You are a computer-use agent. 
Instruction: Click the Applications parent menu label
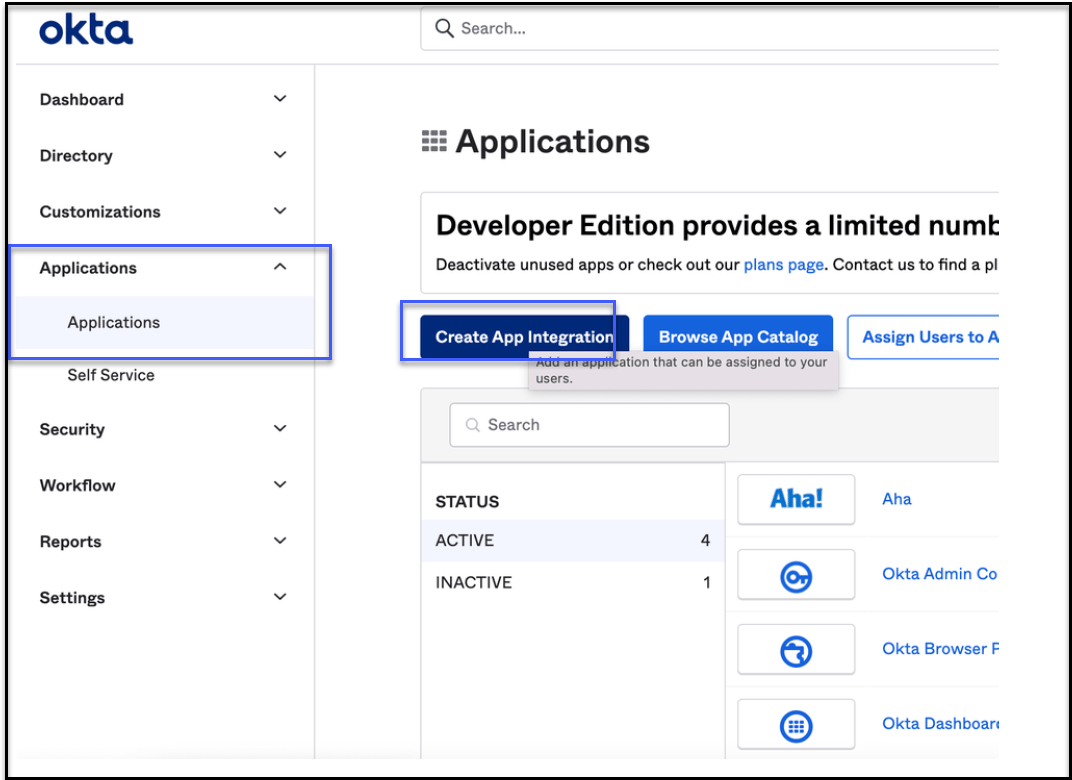[x=88, y=268]
